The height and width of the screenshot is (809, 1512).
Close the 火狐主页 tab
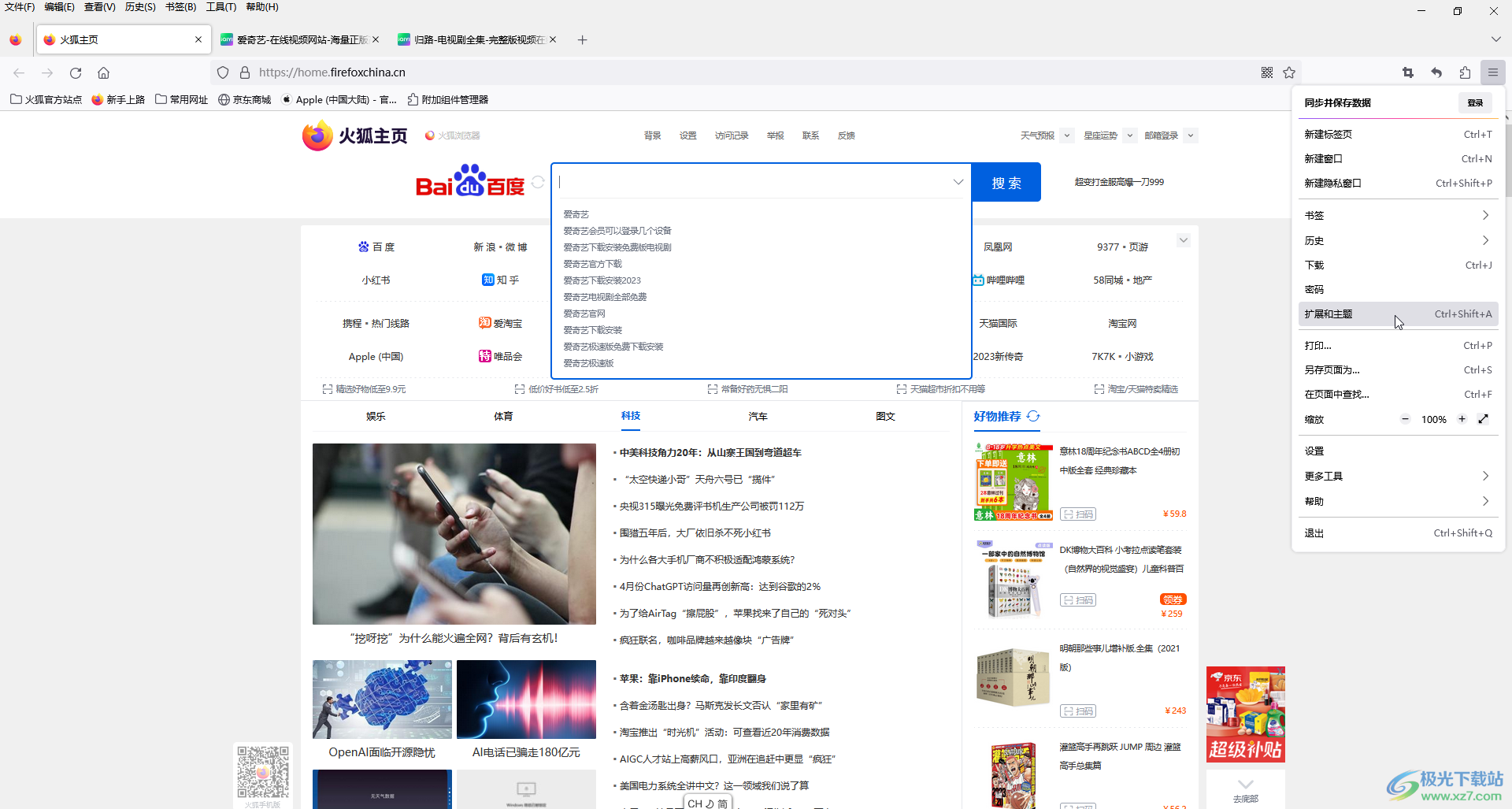click(x=198, y=39)
